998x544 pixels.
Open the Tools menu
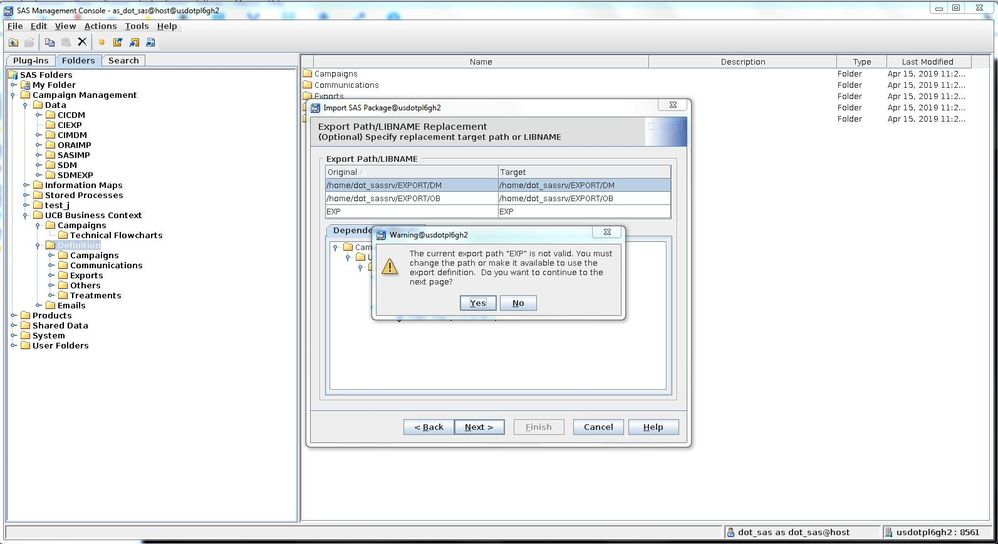click(137, 26)
